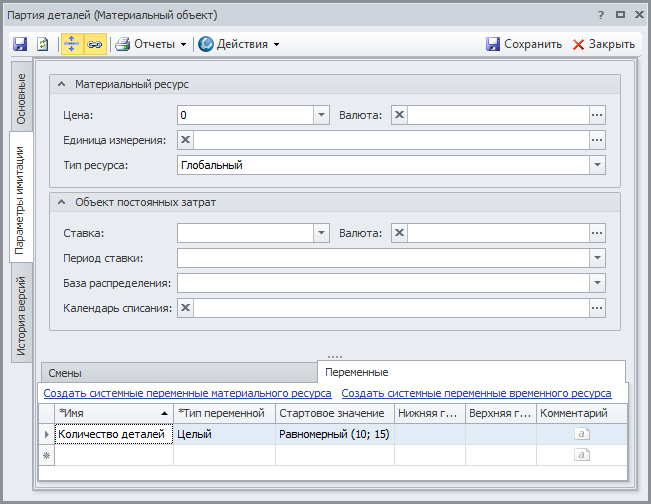Open the Действия actions menu
The height and width of the screenshot is (504, 651).
click(x=238, y=44)
